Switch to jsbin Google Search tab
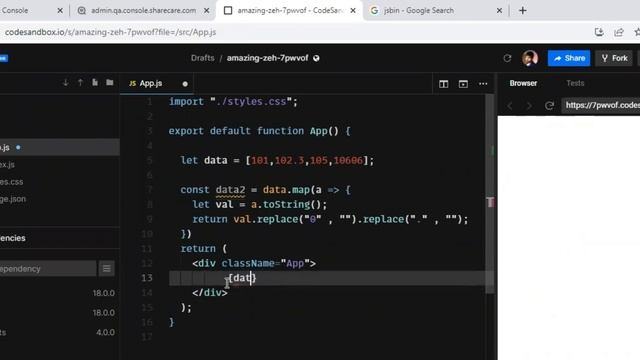Image resolution: width=640 pixels, height=360 pixels. tap(418, 11)
